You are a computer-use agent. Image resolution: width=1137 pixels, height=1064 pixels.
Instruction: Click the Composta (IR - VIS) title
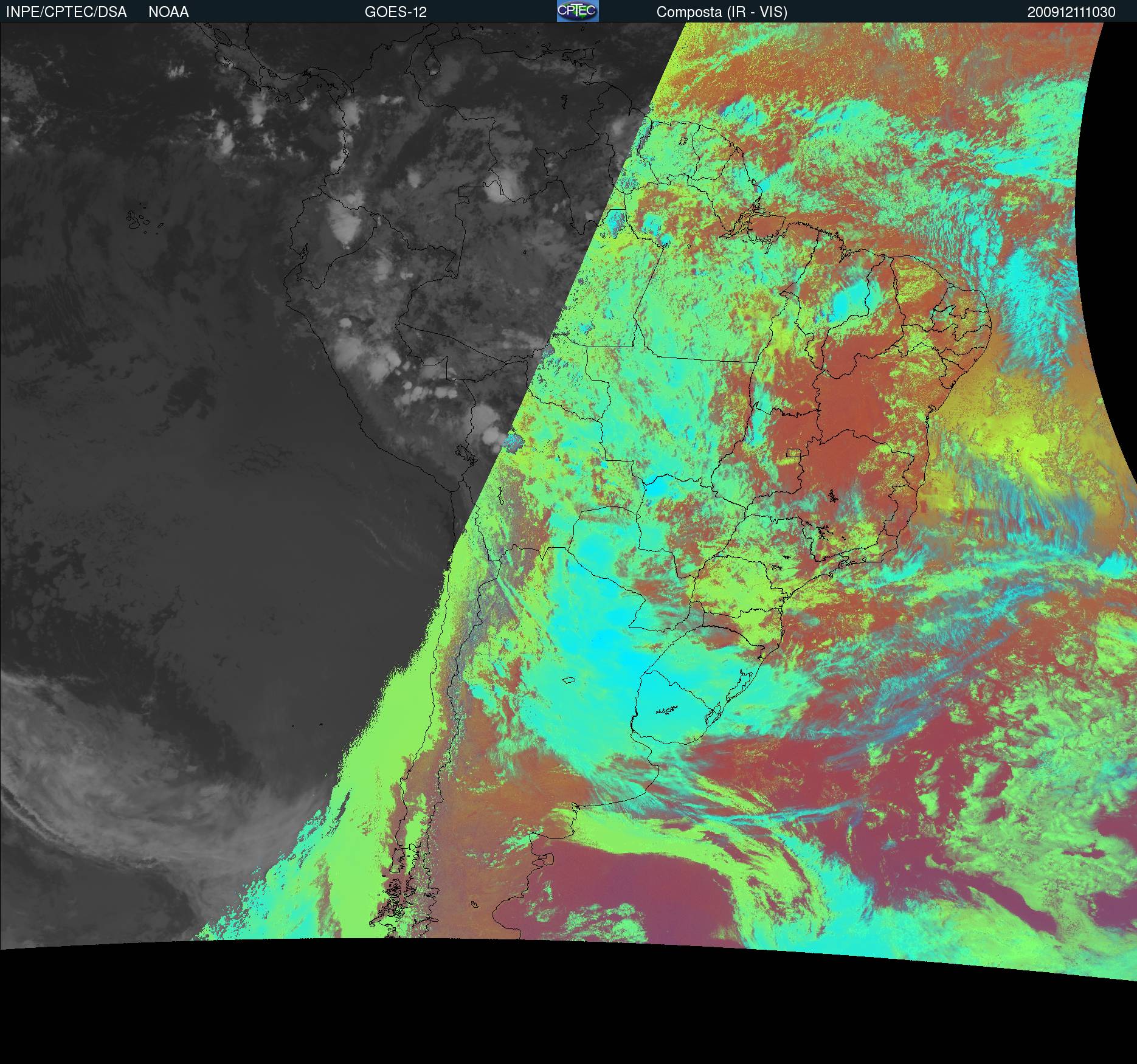pyautogui.click(x=722, y=12)
